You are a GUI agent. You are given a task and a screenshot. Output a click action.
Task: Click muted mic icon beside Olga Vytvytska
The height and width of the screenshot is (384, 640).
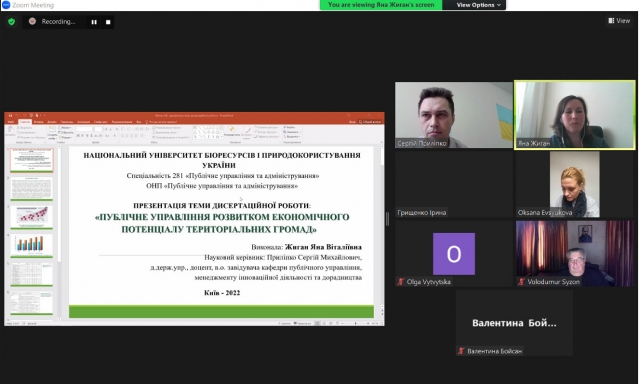pos(401,282)
